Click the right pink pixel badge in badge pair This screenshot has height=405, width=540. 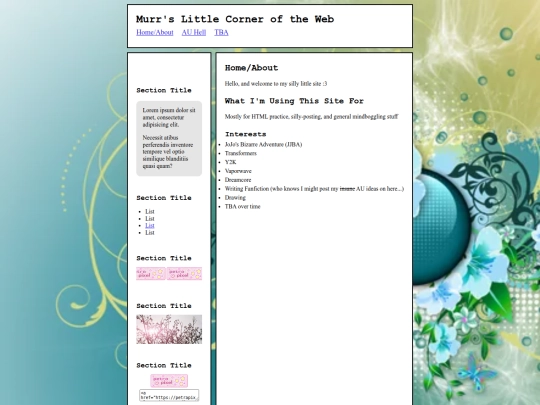[185, 273]
